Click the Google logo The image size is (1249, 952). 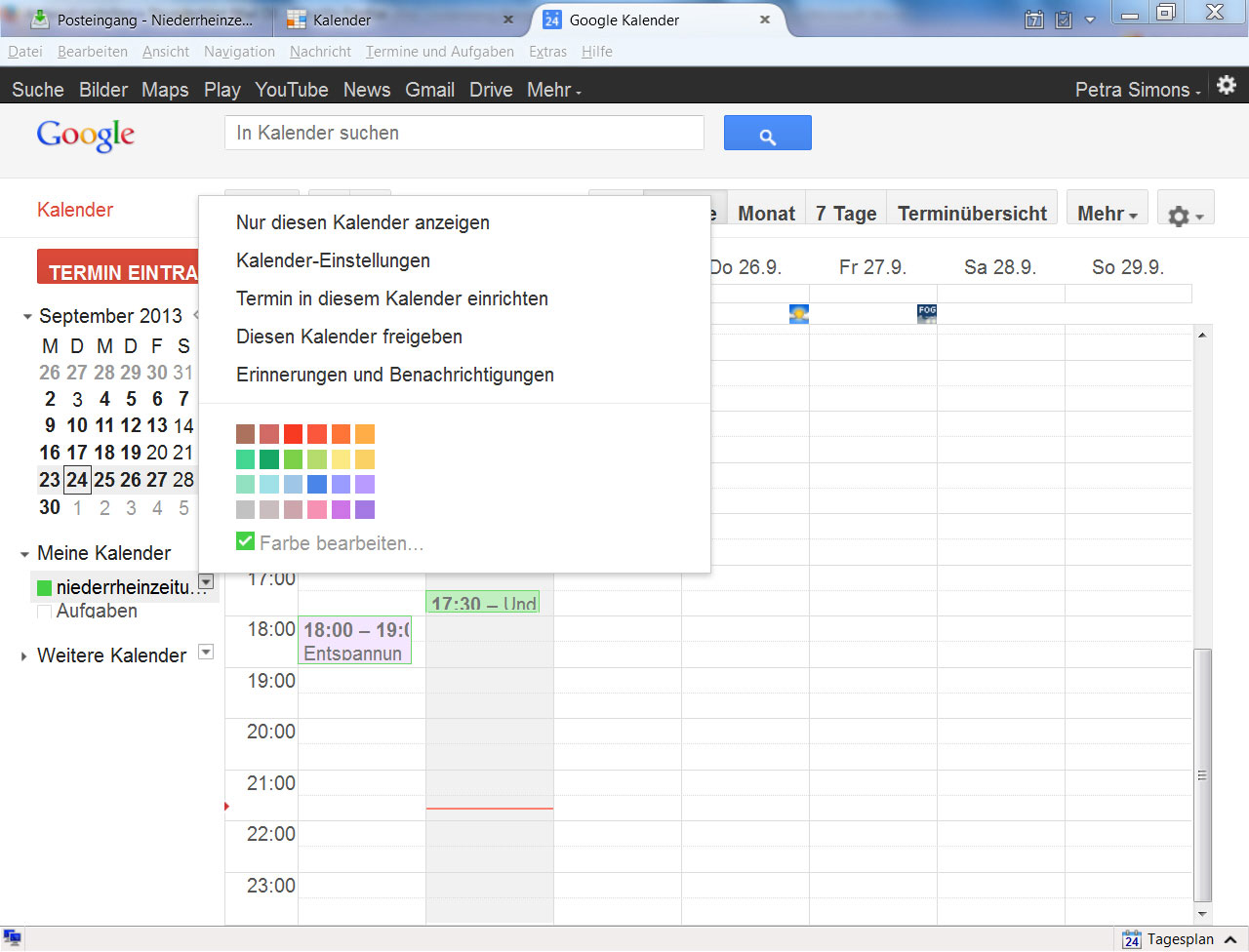tap(86, 135)
